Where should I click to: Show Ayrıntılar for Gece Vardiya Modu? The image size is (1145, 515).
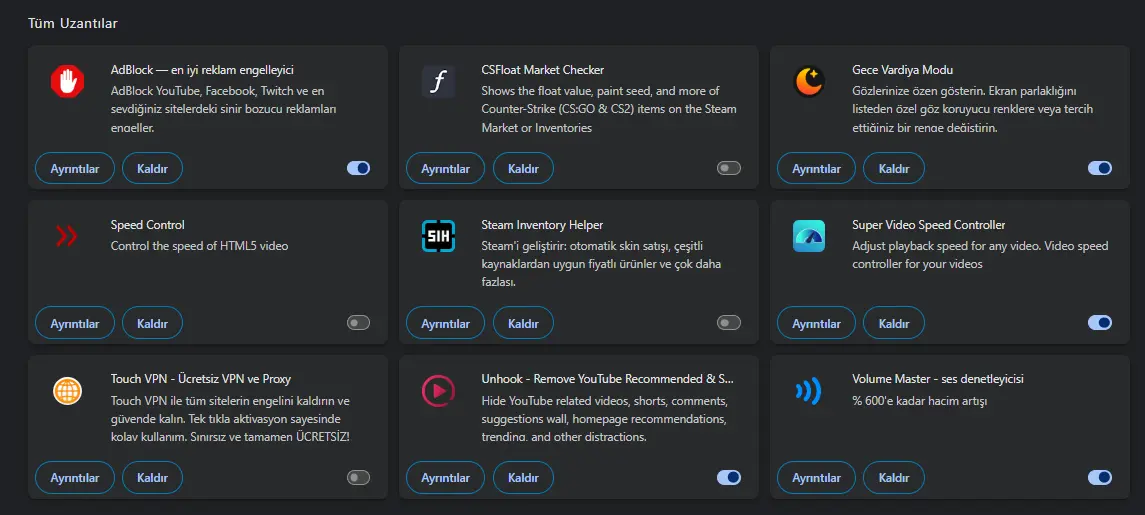tap(816, 168)
